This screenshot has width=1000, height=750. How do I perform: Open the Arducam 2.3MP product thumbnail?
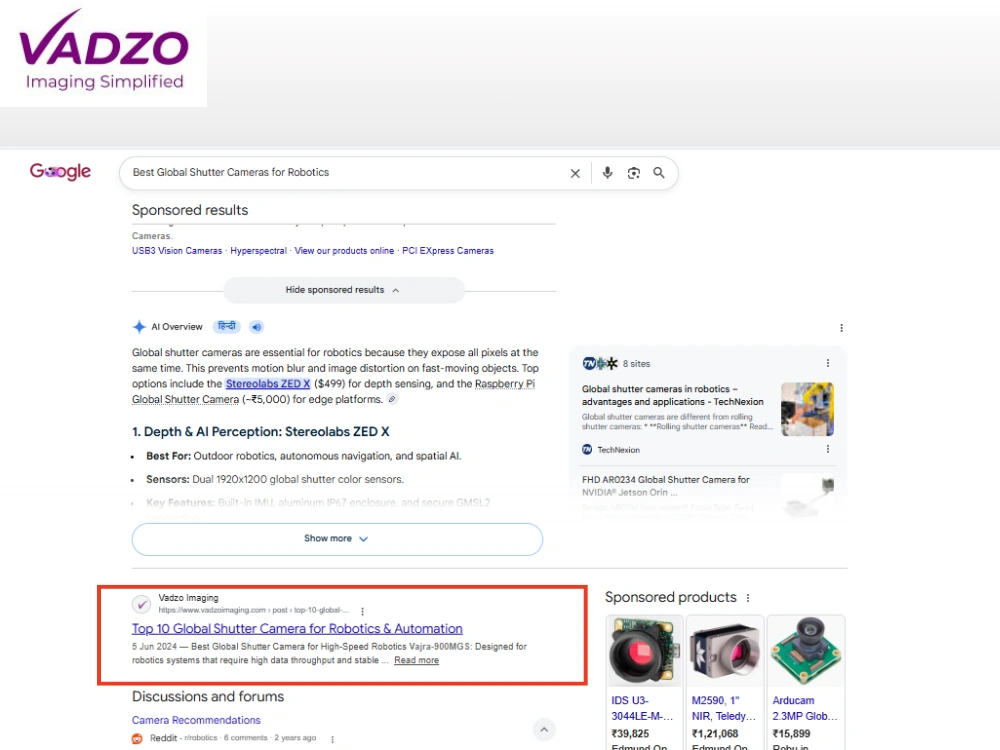806,651
